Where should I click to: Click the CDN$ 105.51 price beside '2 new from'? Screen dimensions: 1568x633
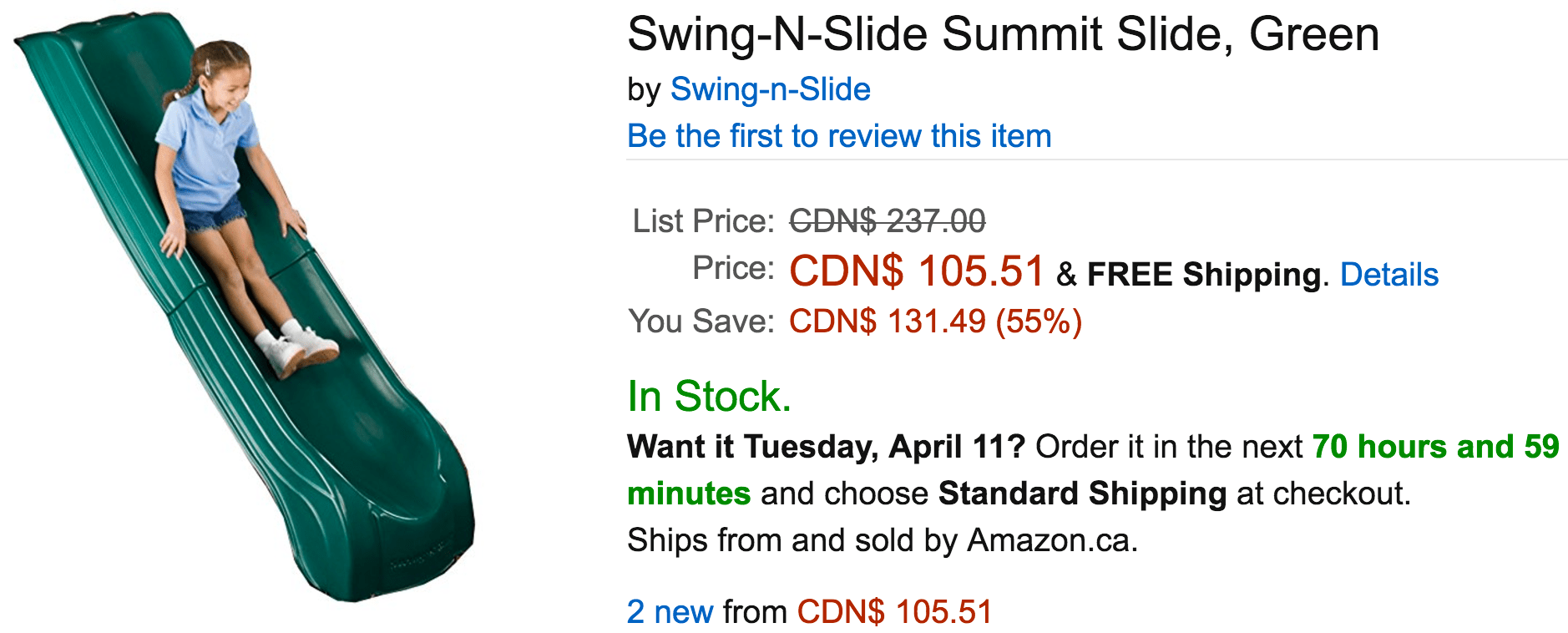894,612
